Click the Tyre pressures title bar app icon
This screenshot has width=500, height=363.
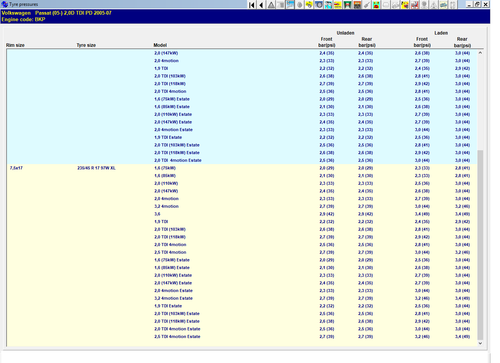(5, 4)
